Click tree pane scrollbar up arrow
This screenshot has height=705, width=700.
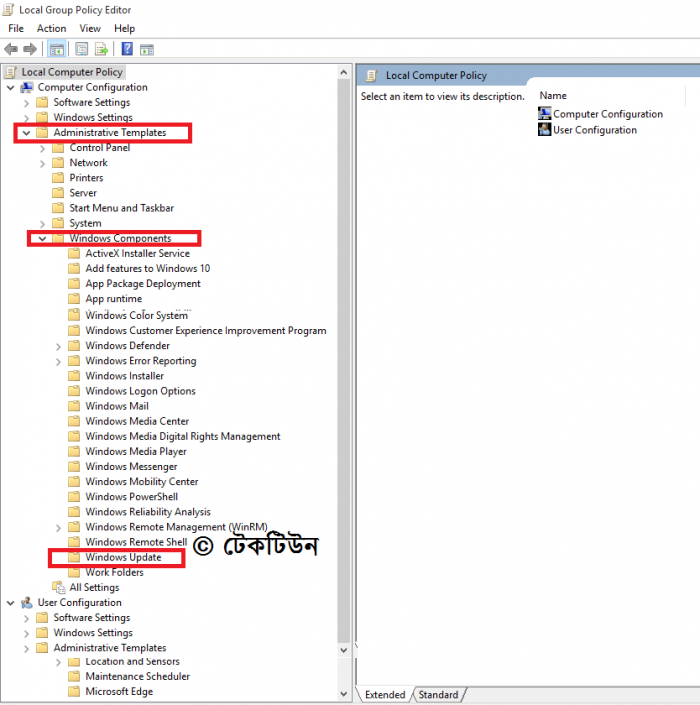tap(344, 72)
